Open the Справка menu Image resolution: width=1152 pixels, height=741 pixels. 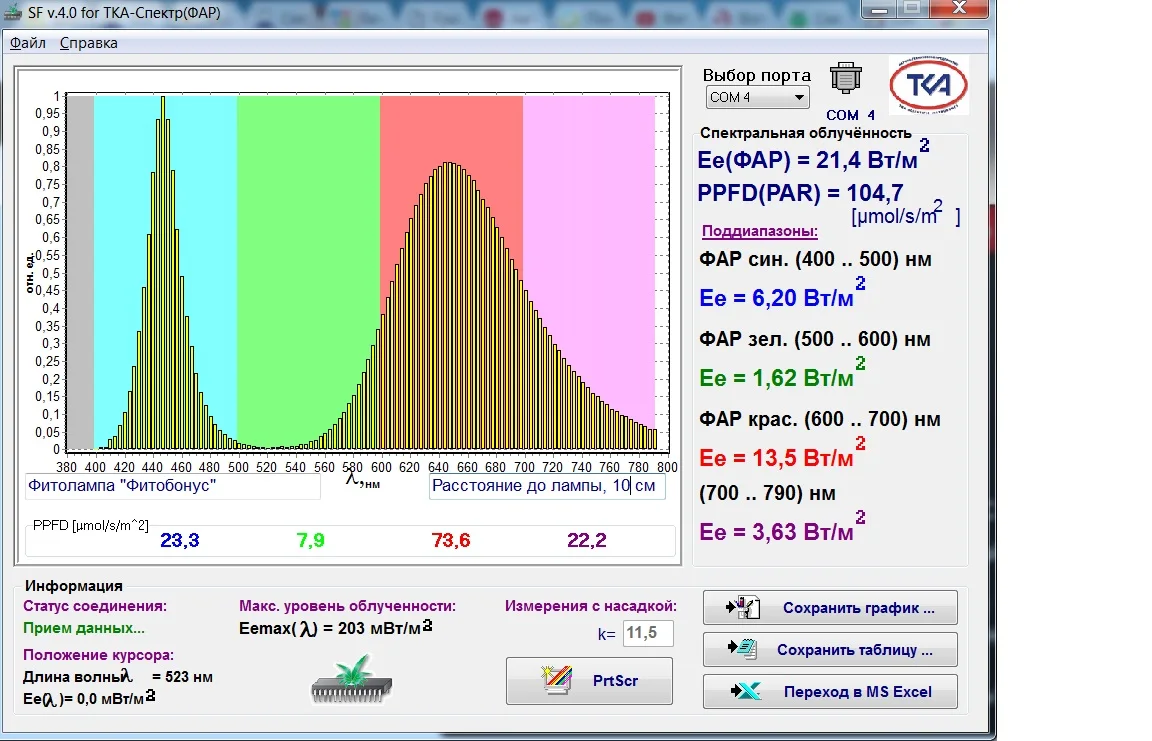pyautogui.click(x=88, y=43)
